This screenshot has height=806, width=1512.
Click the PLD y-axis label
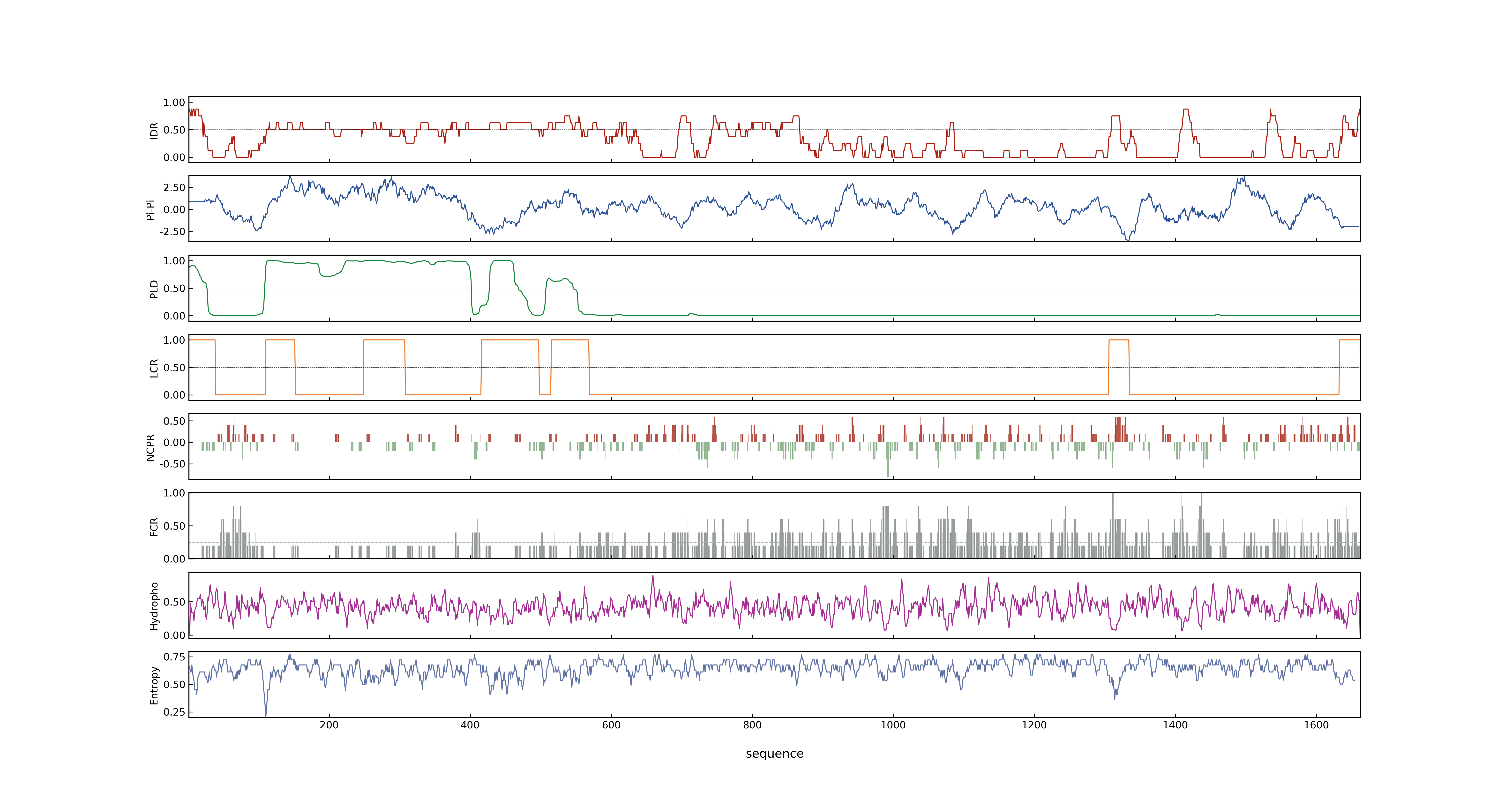[154, 288]
